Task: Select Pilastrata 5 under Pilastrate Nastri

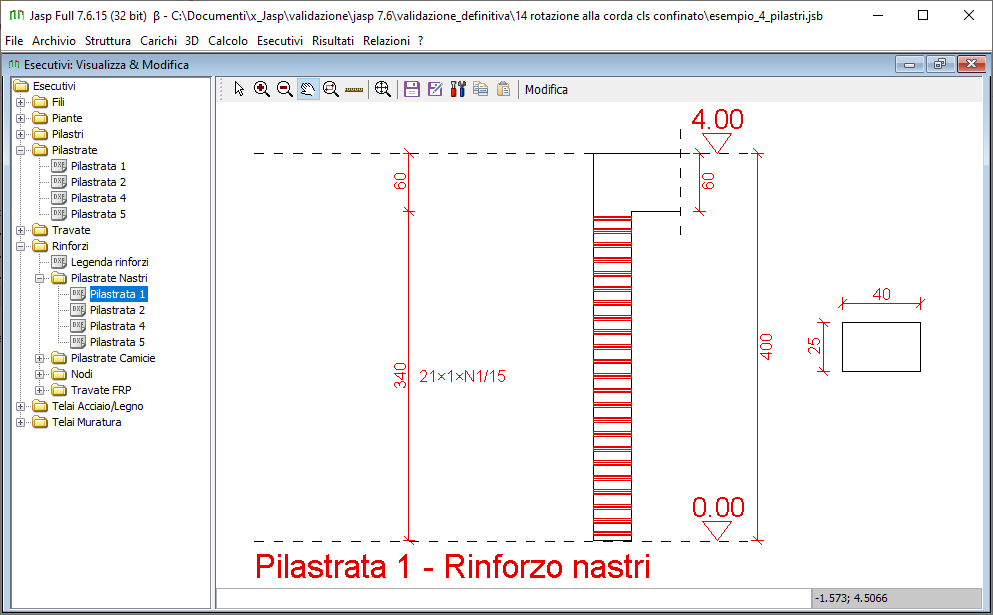Action: point(117,342)
